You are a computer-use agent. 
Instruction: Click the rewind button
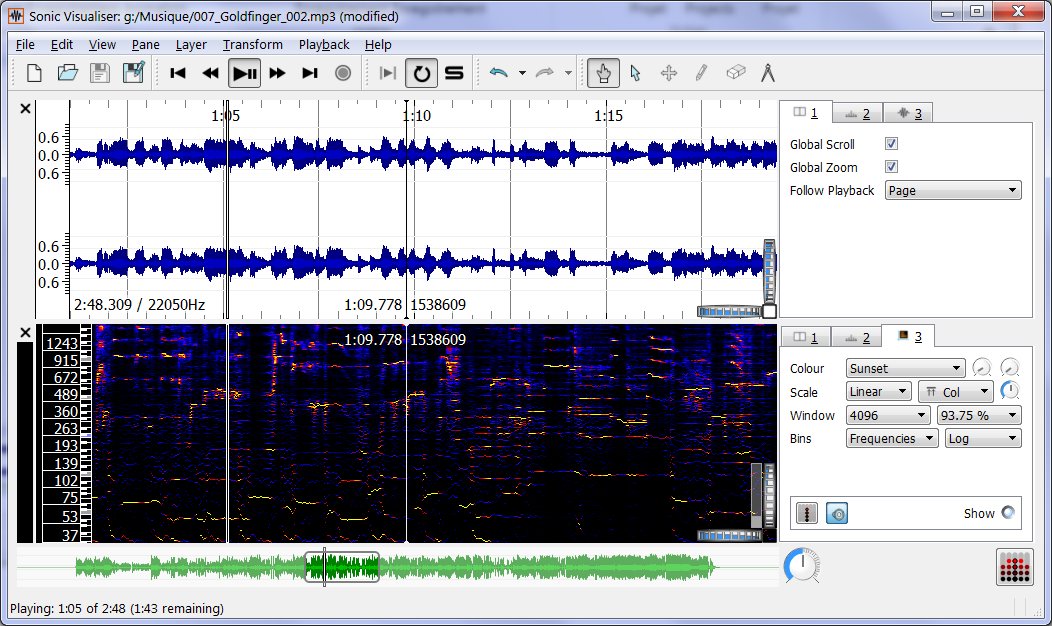click(211, 72)
